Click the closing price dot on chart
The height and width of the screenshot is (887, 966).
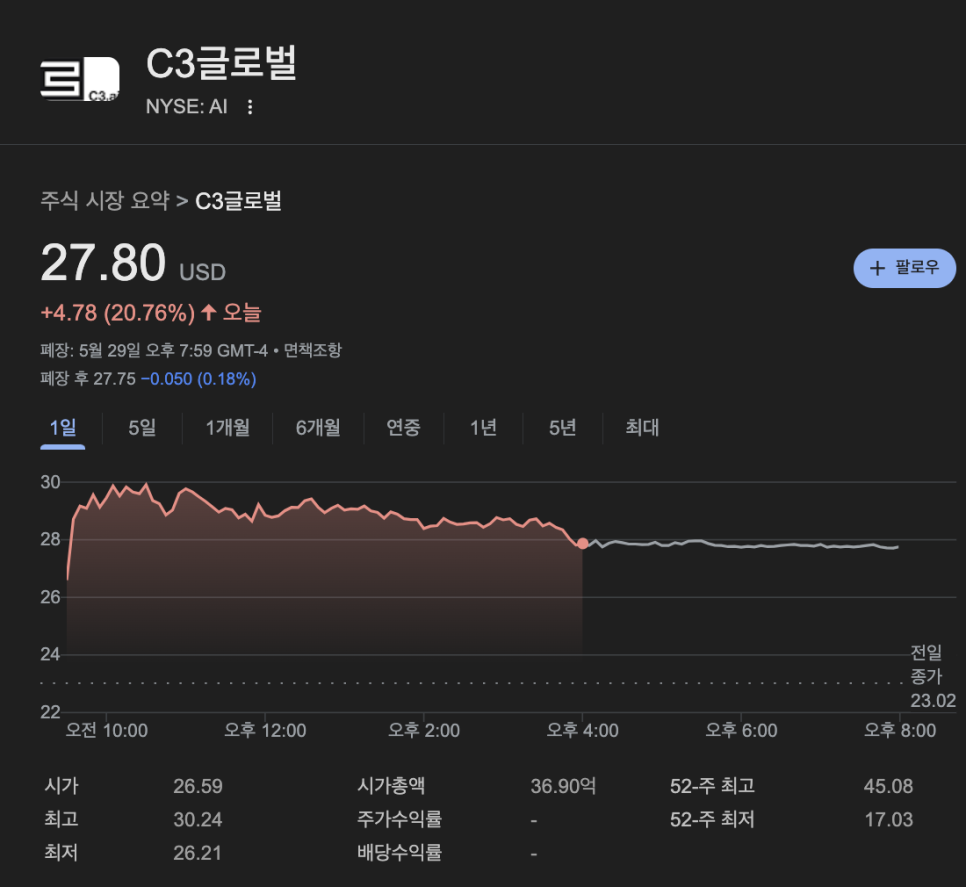(582, 543)
